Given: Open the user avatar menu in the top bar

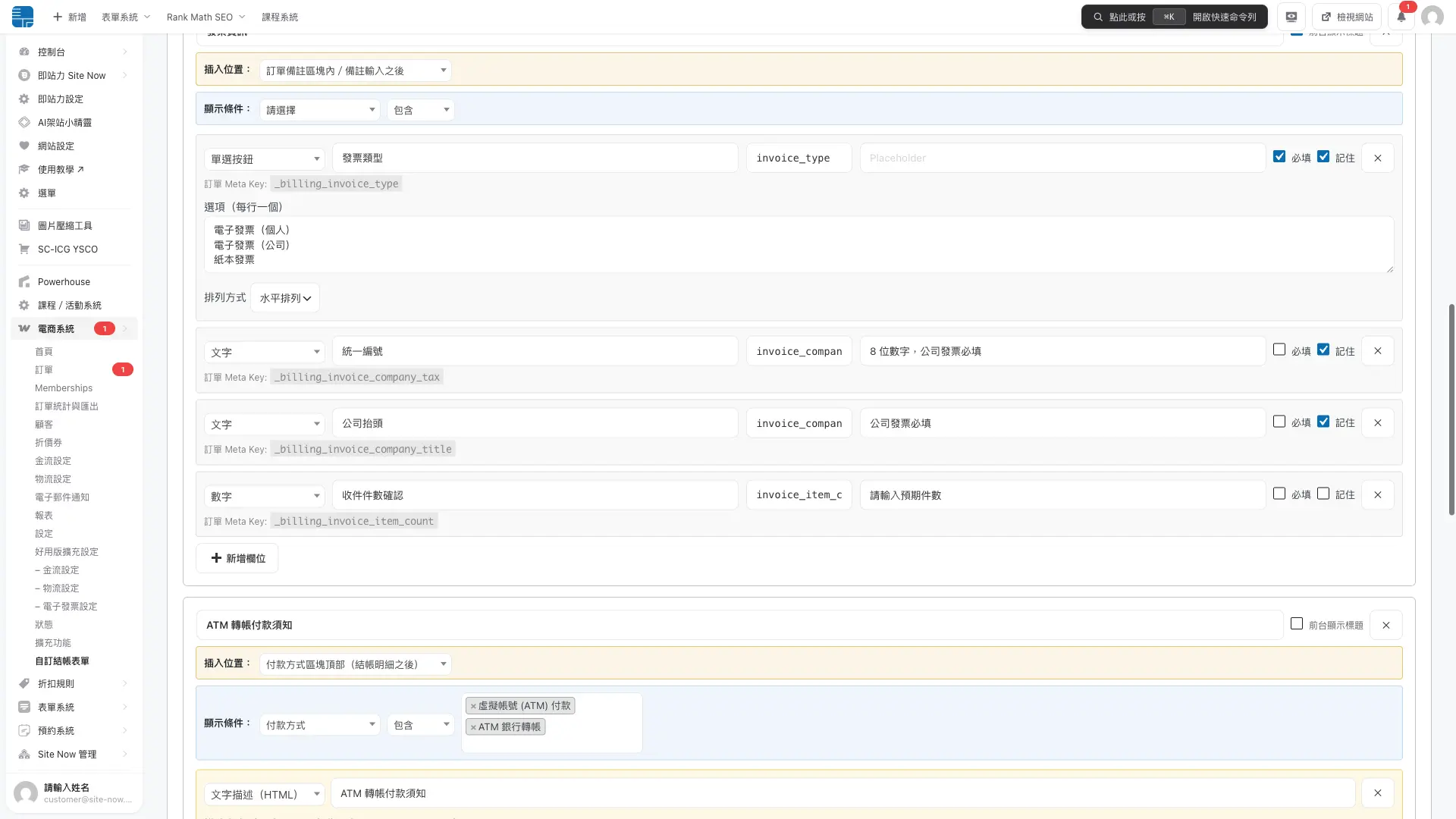Looking at the screenshot, I should 1432,17.
